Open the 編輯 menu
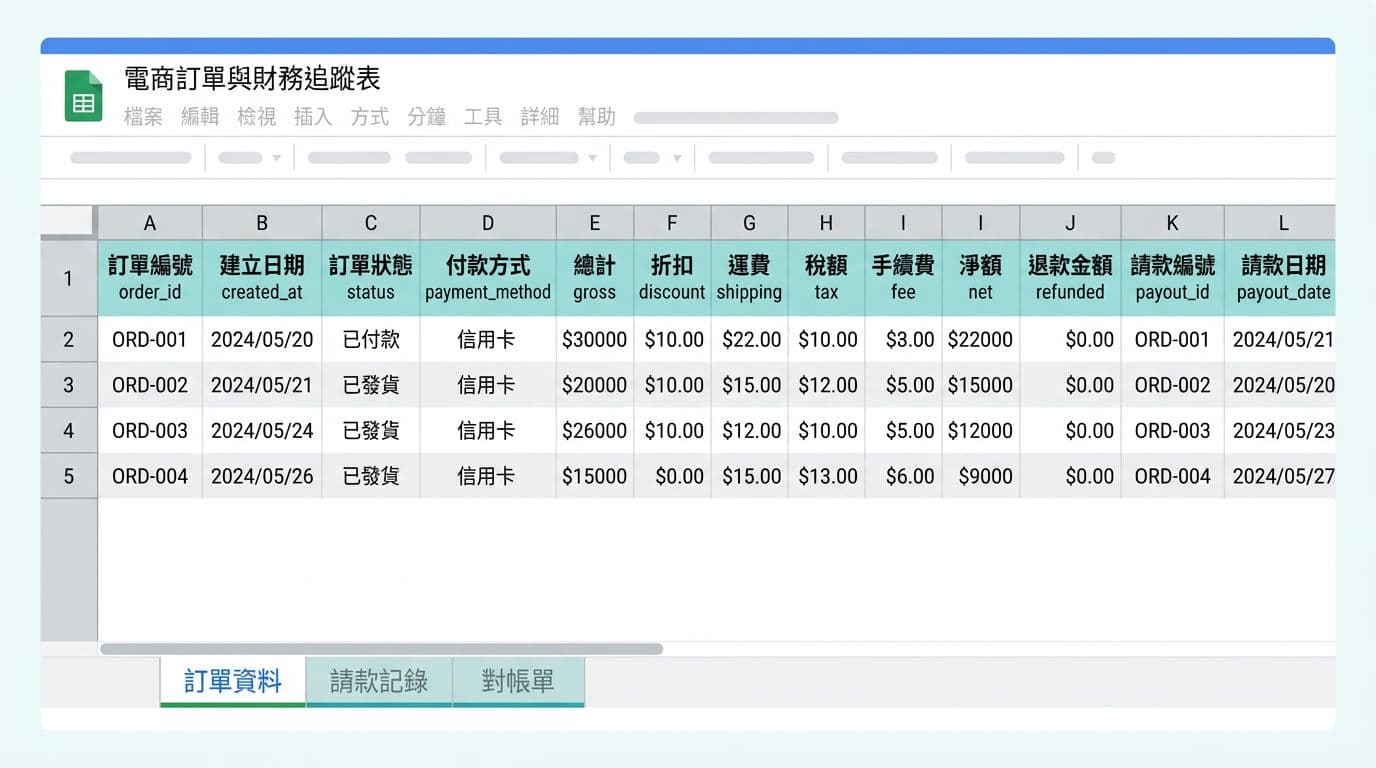This screenshot has height=768, width=1376. point(200,117)
